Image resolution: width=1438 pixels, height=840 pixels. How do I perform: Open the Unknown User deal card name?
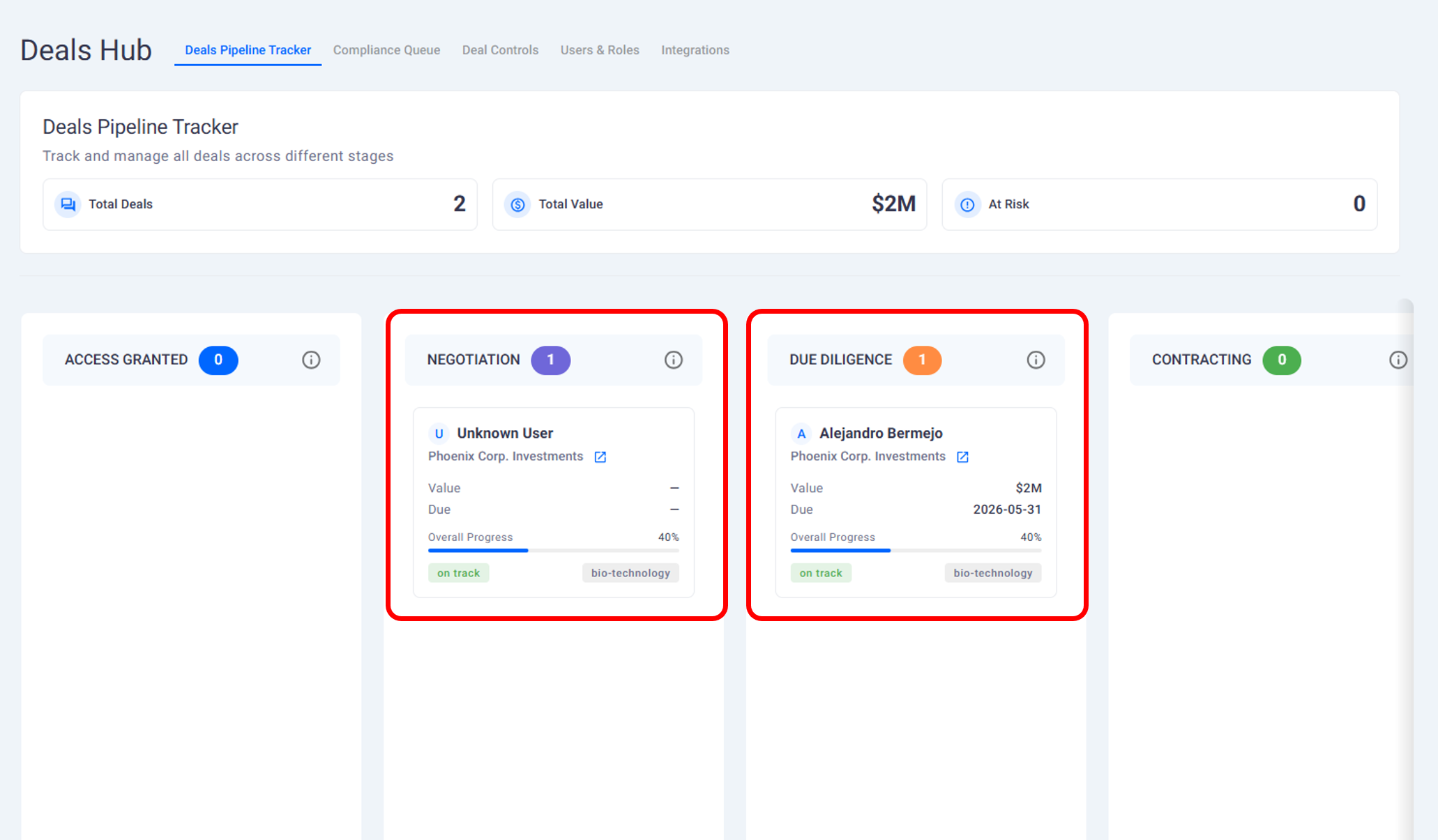tap(505, 433)
